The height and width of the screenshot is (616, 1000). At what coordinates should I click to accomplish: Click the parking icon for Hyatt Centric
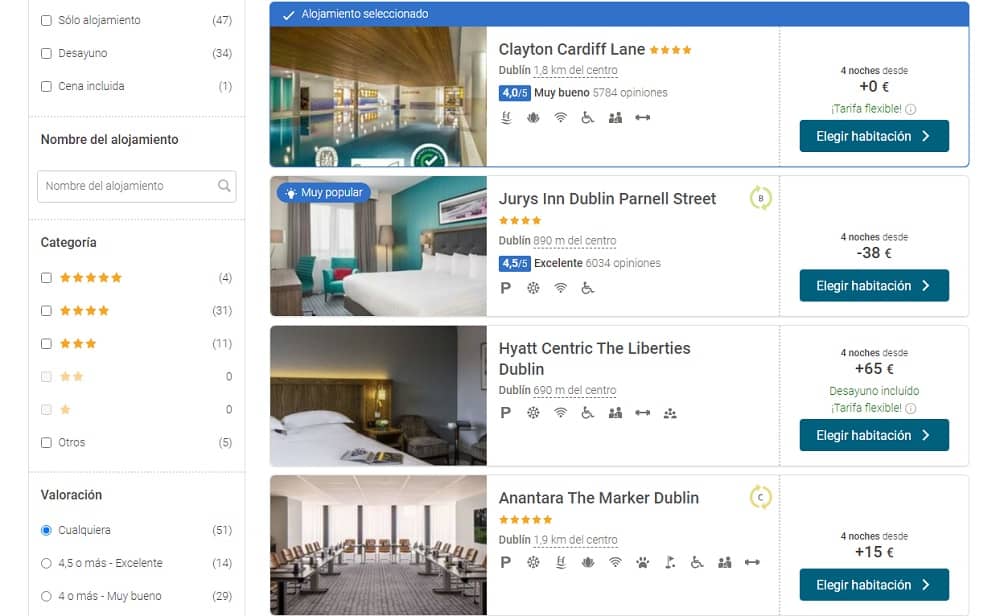pyautogui.click(x=506, y=413)
